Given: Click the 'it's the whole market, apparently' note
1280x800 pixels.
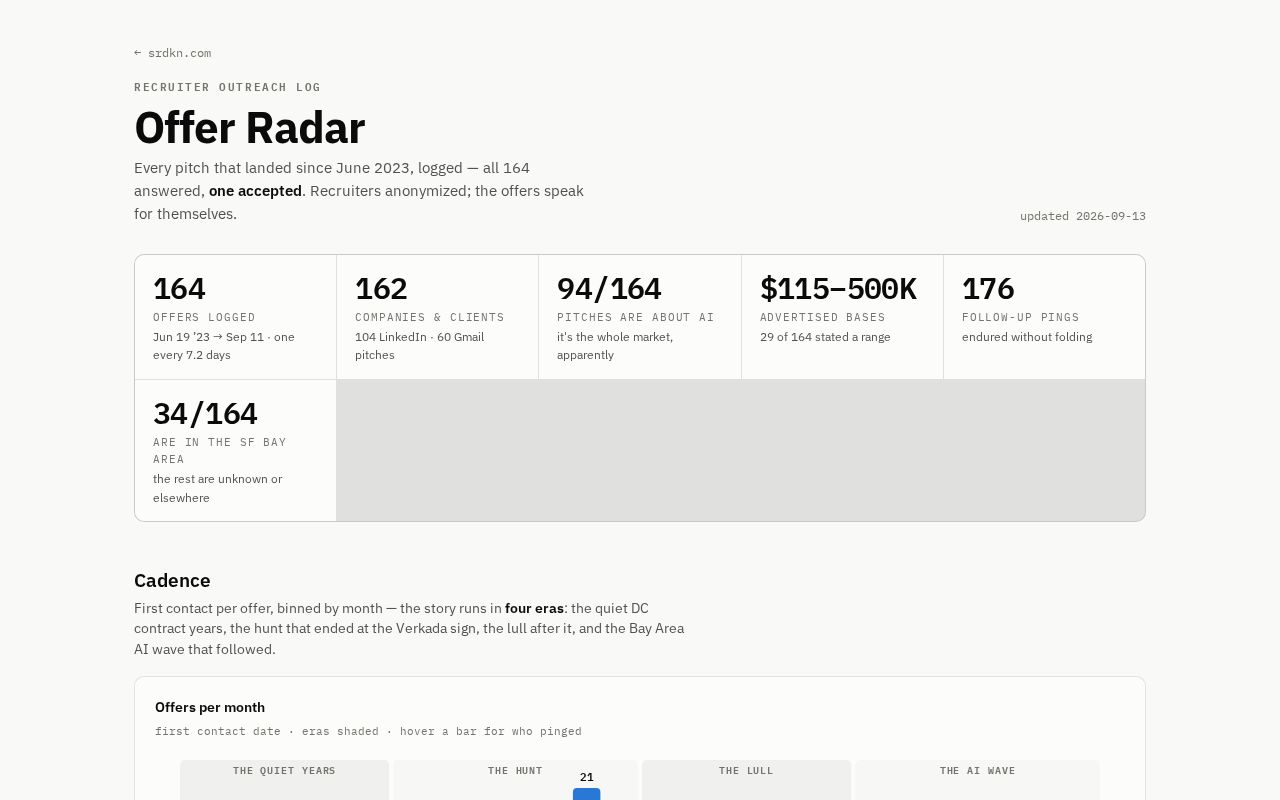Looking at the screenshot, I should click(615, 346).
